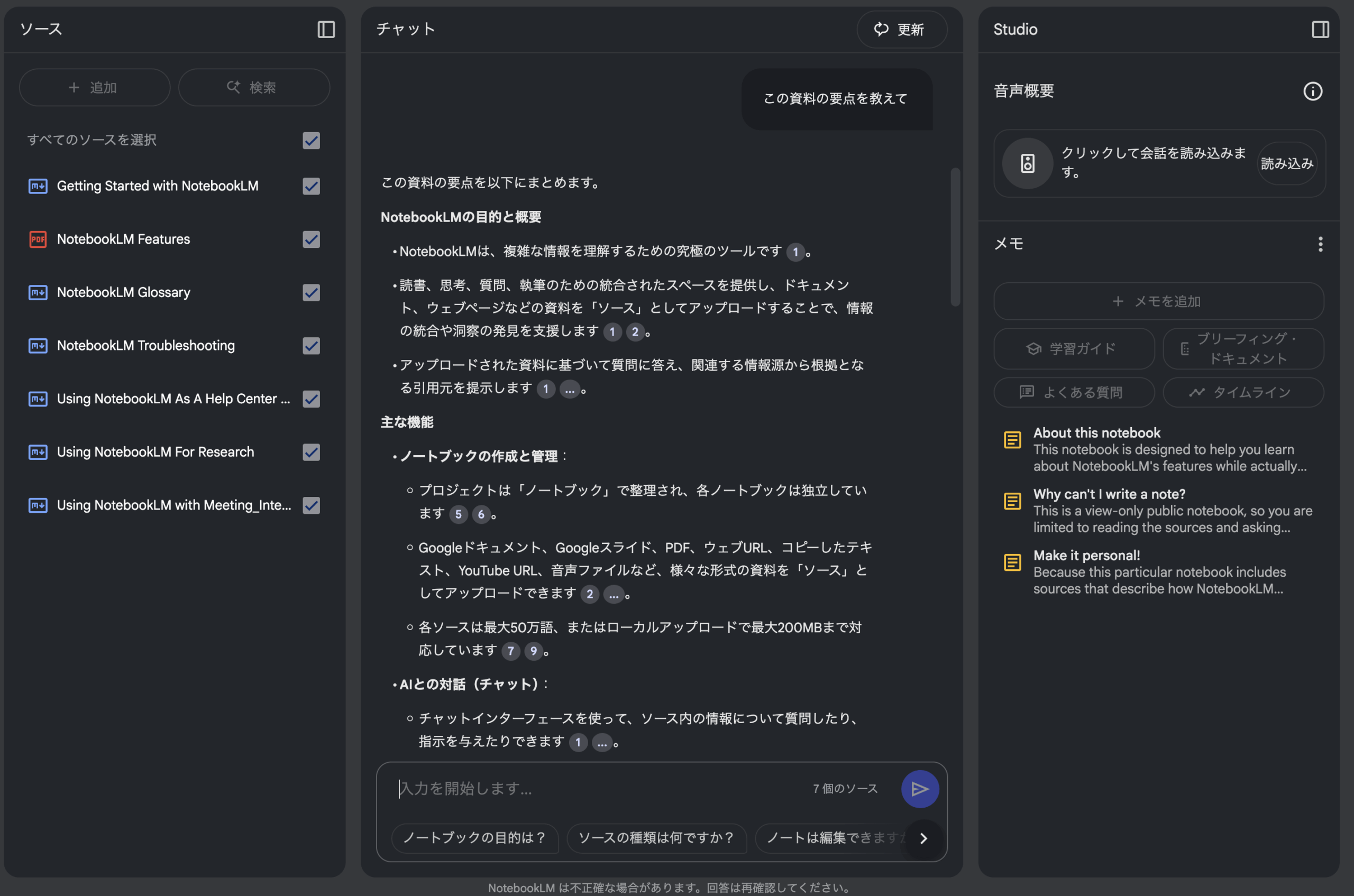
Task: Collapse the Studio panel with sidebar icon
Action: [x=1320, y=29]
